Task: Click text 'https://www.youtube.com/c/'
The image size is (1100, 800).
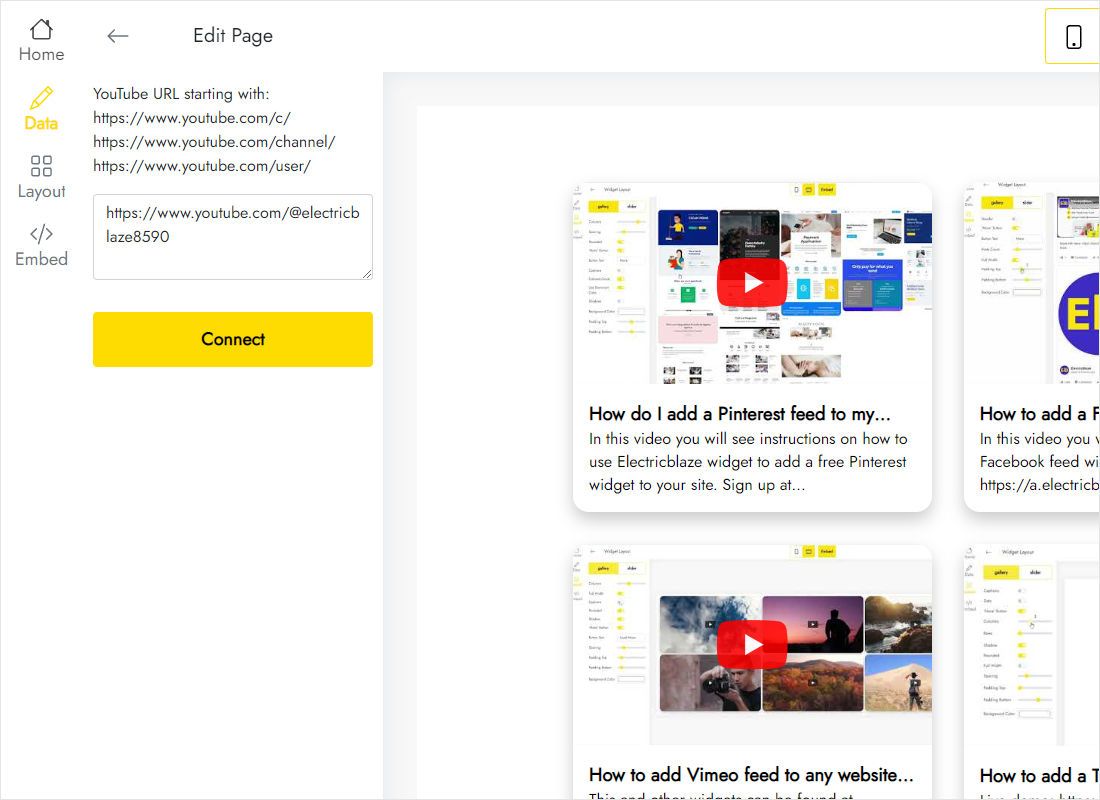Action: tap(192, 118)
